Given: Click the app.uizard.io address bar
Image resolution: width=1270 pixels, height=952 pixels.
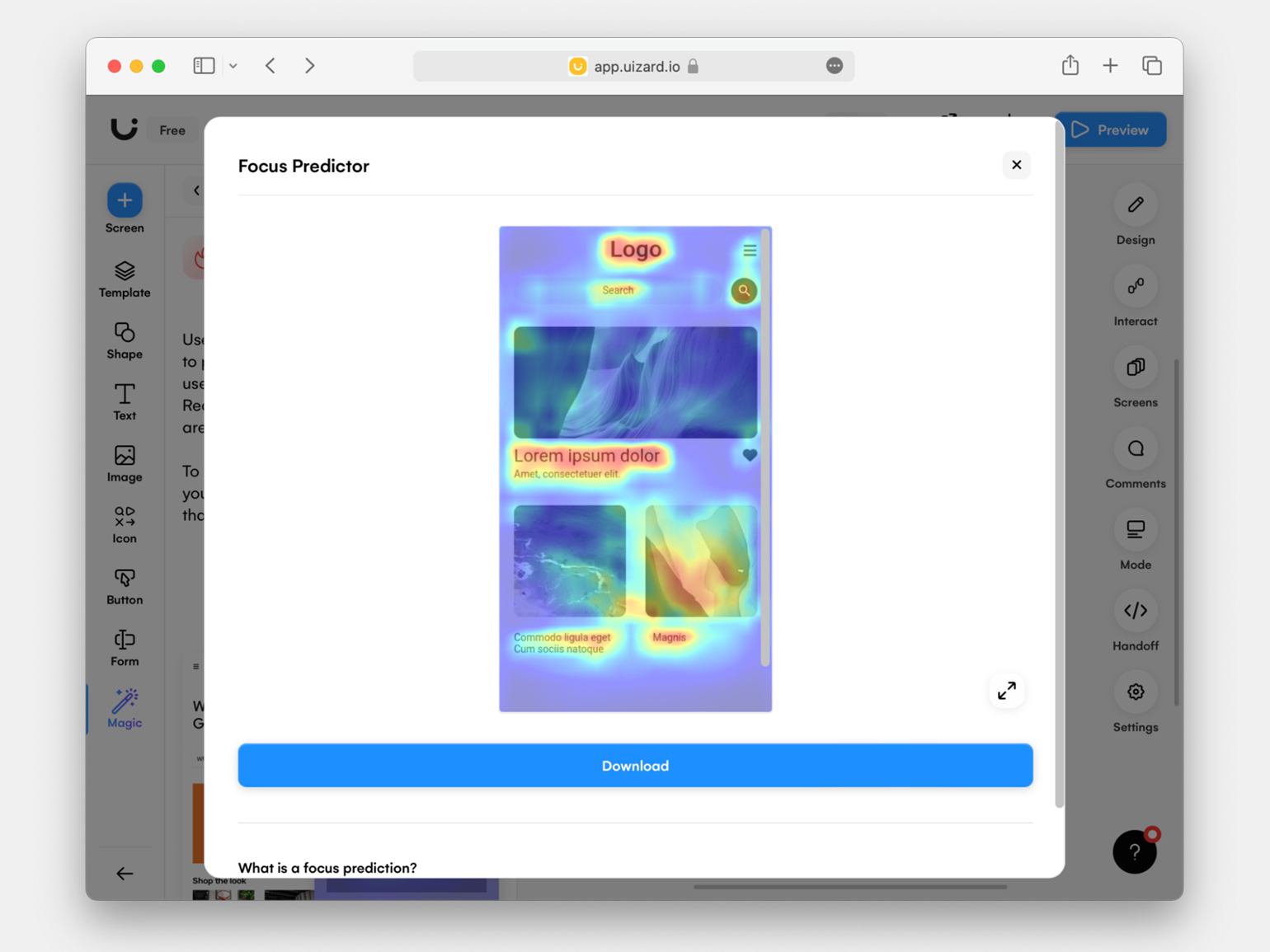Looking at the screenshot, I should pyautogui.click(x=633, y=66).
